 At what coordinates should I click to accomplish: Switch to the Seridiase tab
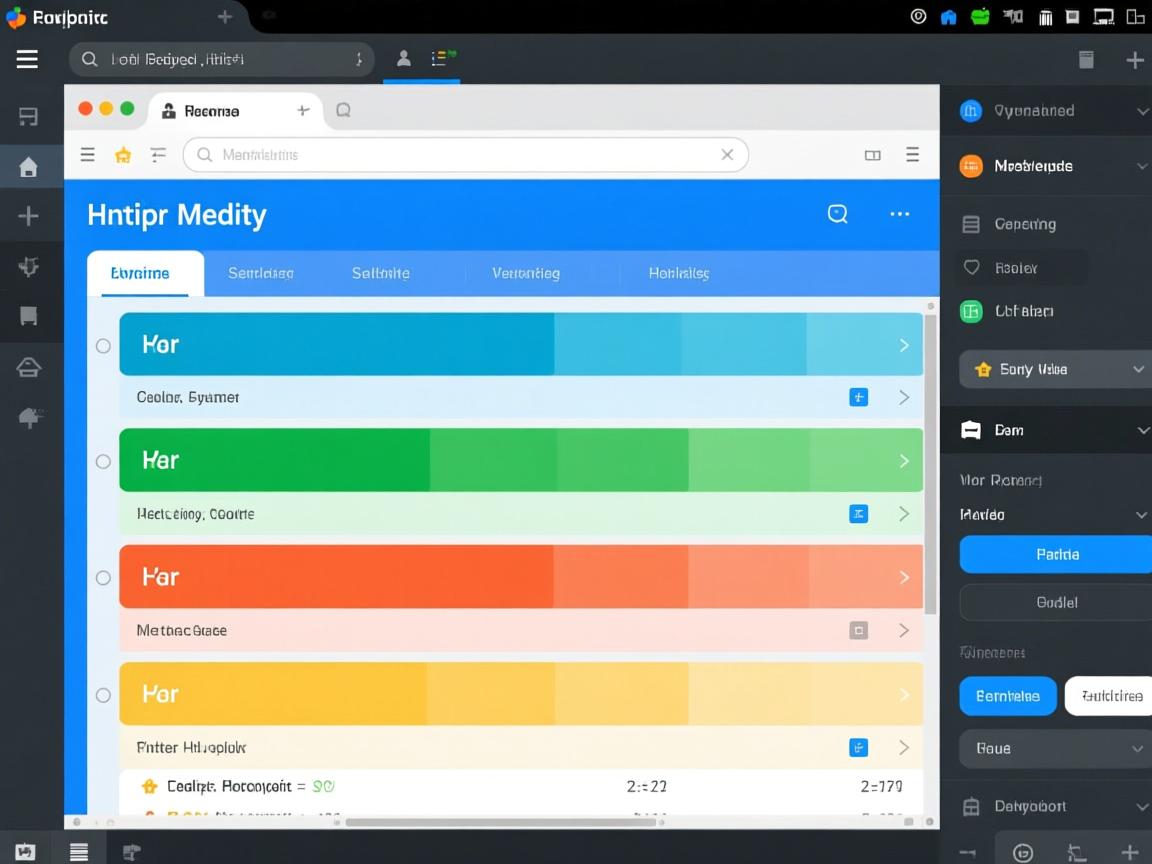[260, 273]
